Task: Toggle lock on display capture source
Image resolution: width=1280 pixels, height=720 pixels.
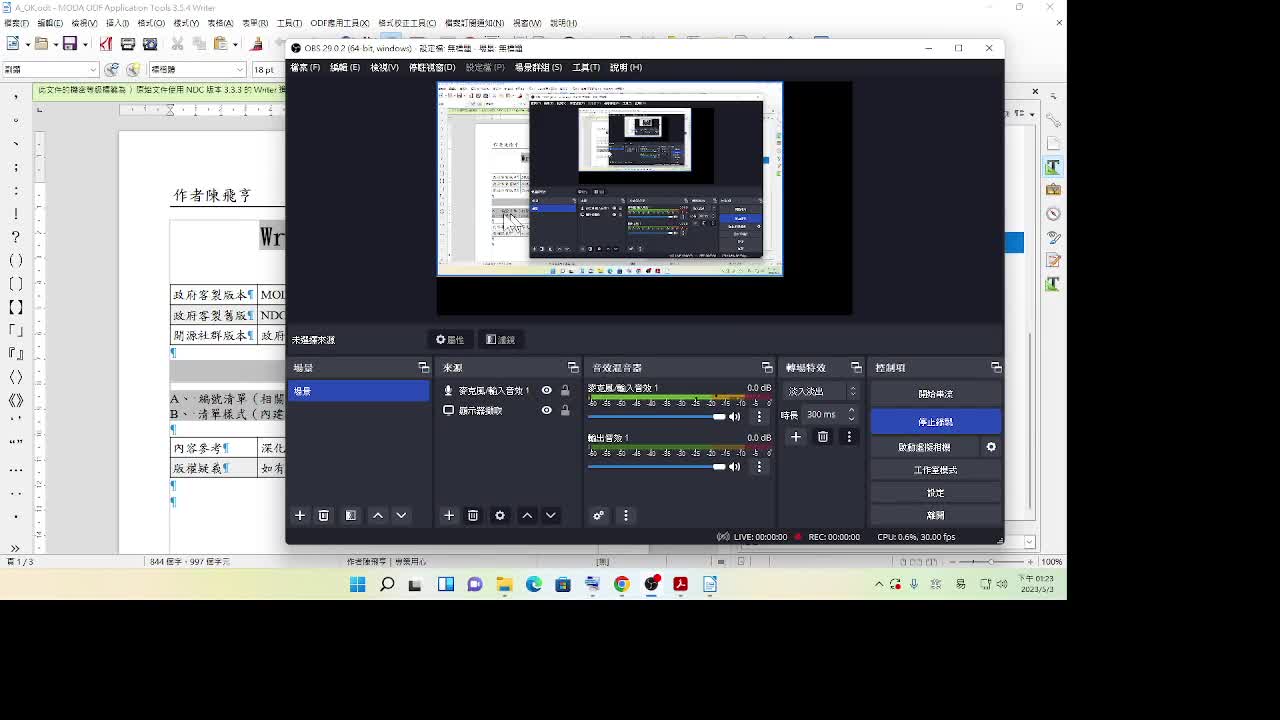Action: (x=565, y=410)
